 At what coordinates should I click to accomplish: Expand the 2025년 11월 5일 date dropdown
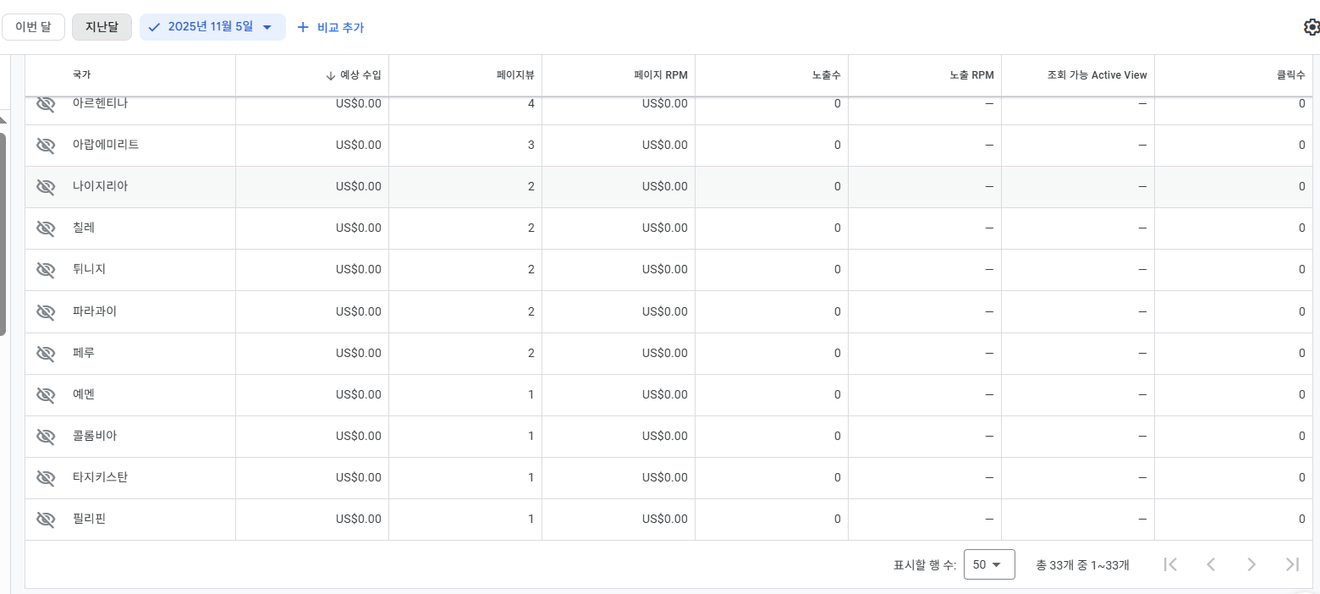tap(267, 27)
